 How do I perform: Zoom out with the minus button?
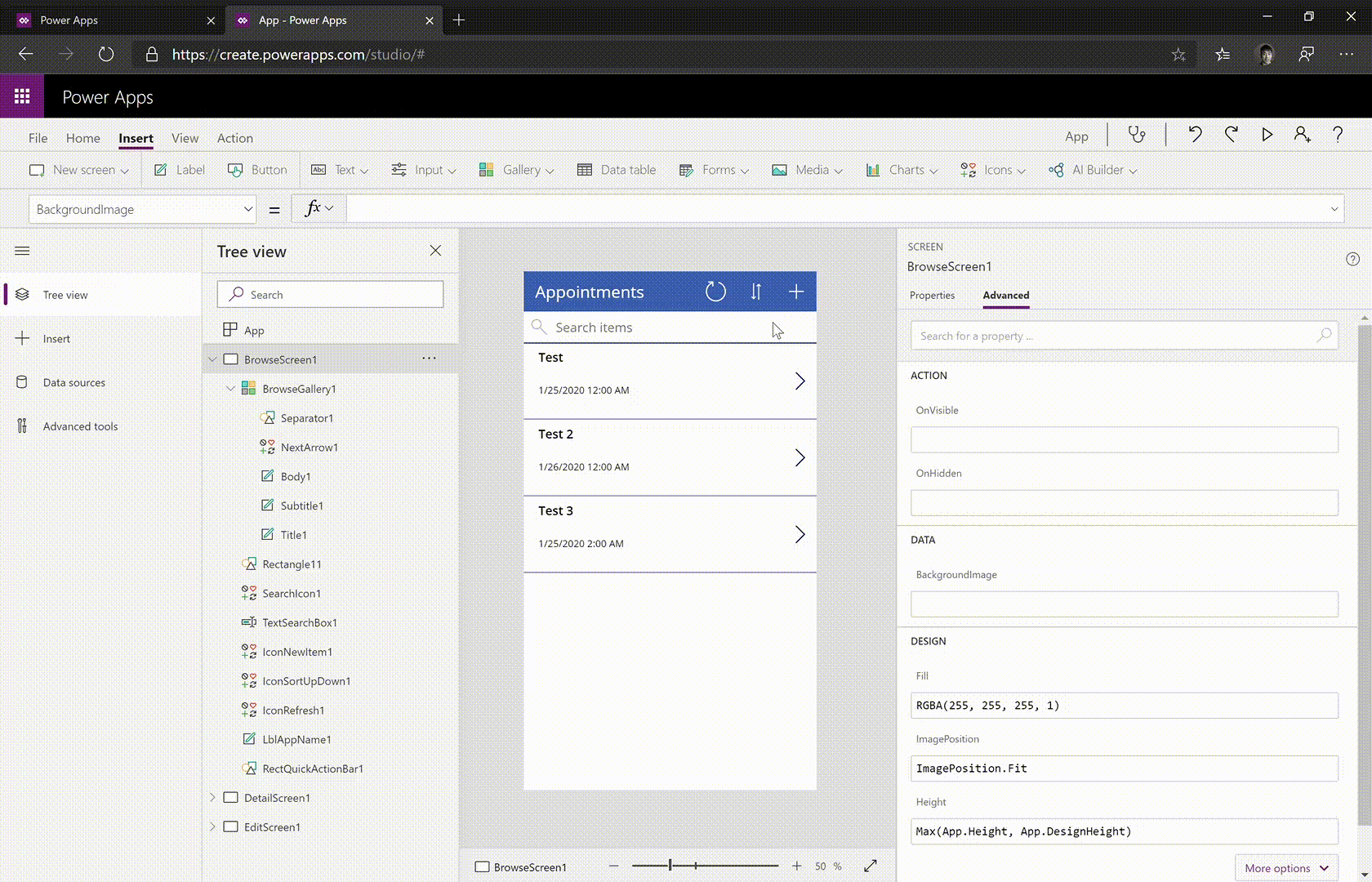tap(614, 866)
